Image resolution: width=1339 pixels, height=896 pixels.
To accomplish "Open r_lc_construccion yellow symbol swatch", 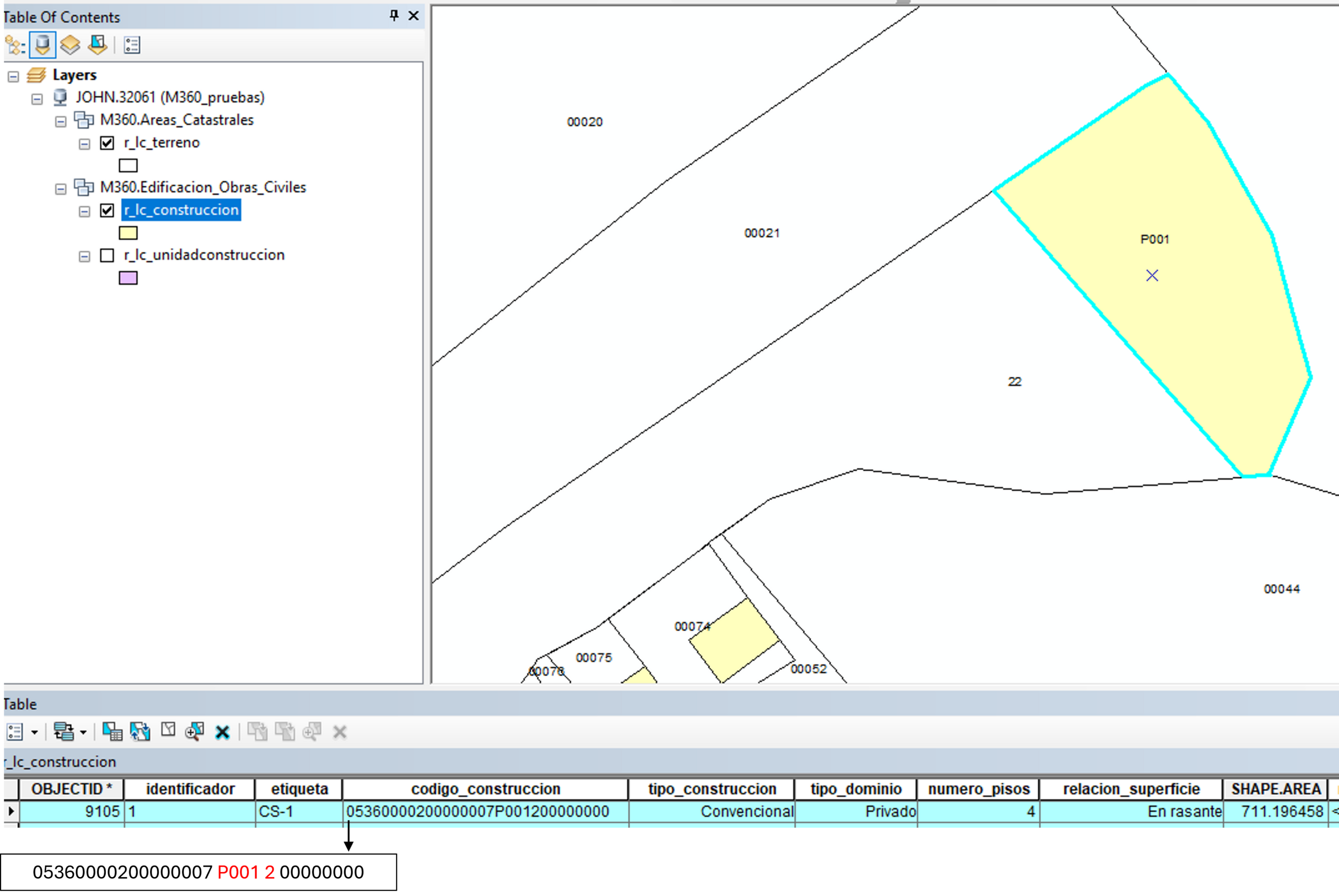I will [x=128, y=233].
